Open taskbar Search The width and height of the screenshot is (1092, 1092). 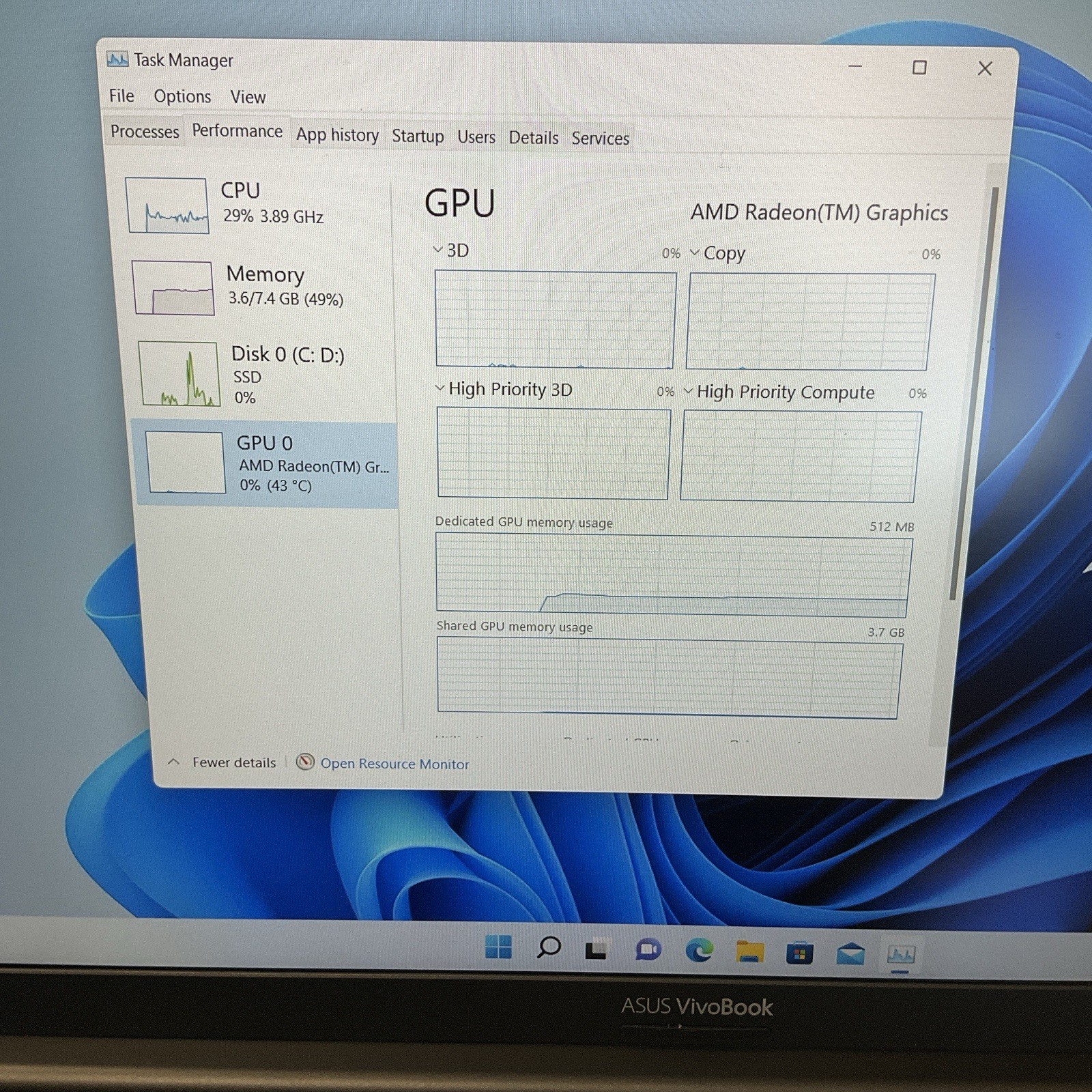coord(549,948)
